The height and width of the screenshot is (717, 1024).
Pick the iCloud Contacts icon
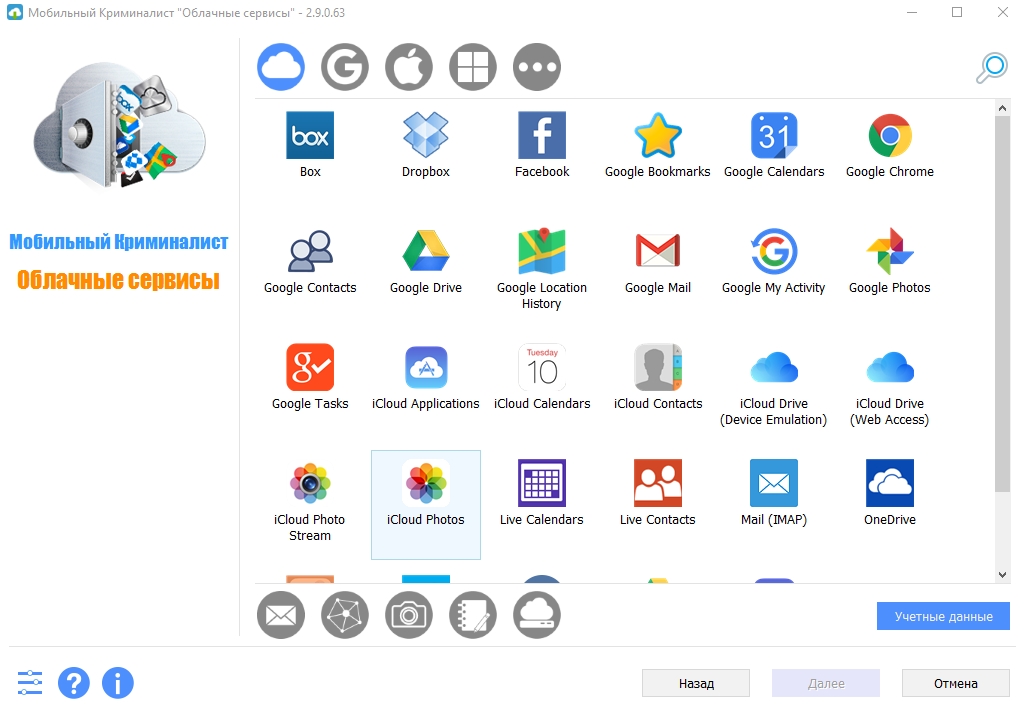[x=658, y=367]
